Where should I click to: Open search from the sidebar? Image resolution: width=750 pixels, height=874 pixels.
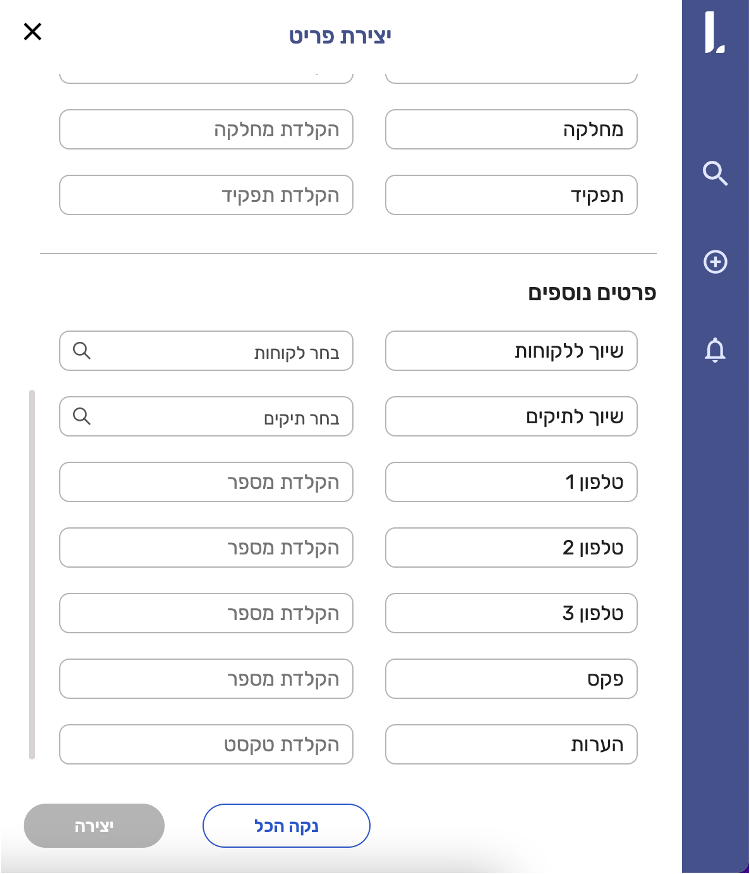(715, 174)
